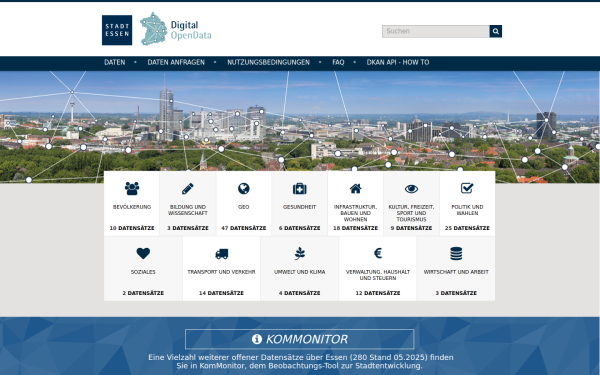Image resolution: width=600 pixels, height=375 pixels.
Task: Open the Transport und Verkehr label
Action: (222, 272)
